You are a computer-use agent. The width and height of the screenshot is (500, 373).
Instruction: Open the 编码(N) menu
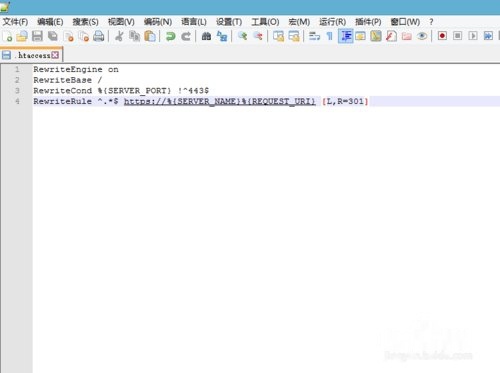[x=158, y=22]
